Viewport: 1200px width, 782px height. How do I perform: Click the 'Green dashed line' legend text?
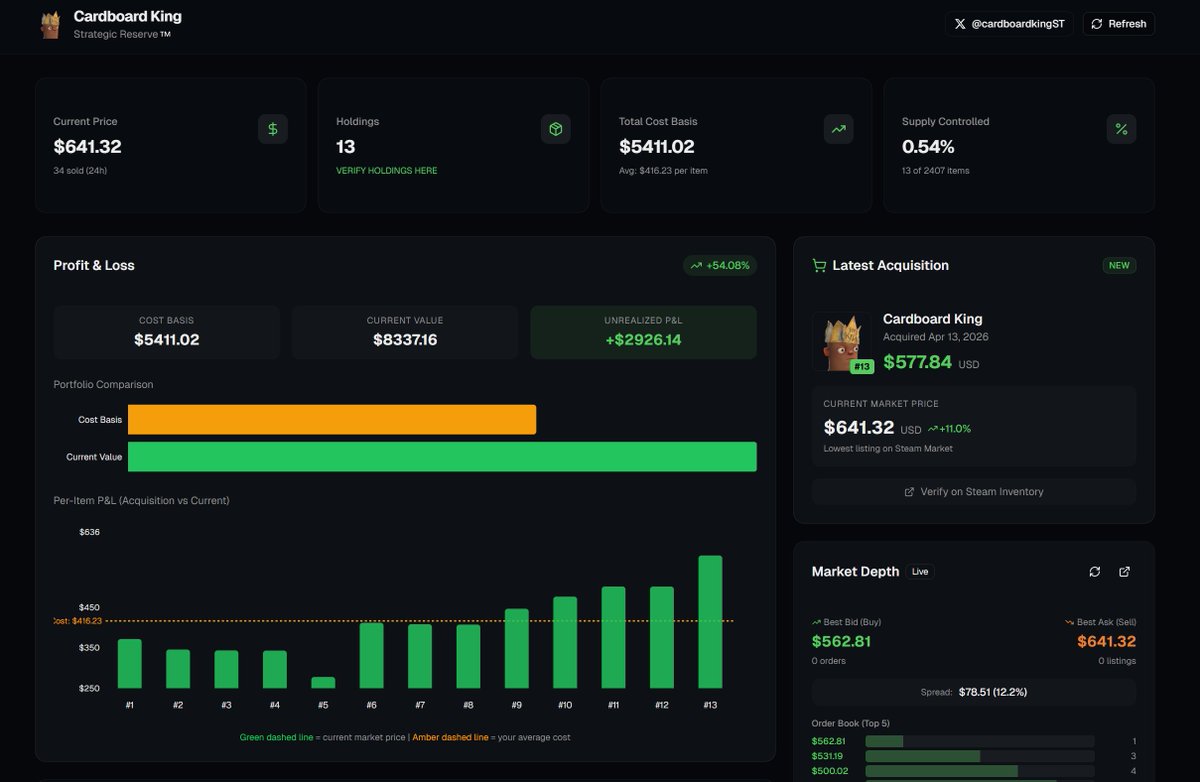[277, 737]
